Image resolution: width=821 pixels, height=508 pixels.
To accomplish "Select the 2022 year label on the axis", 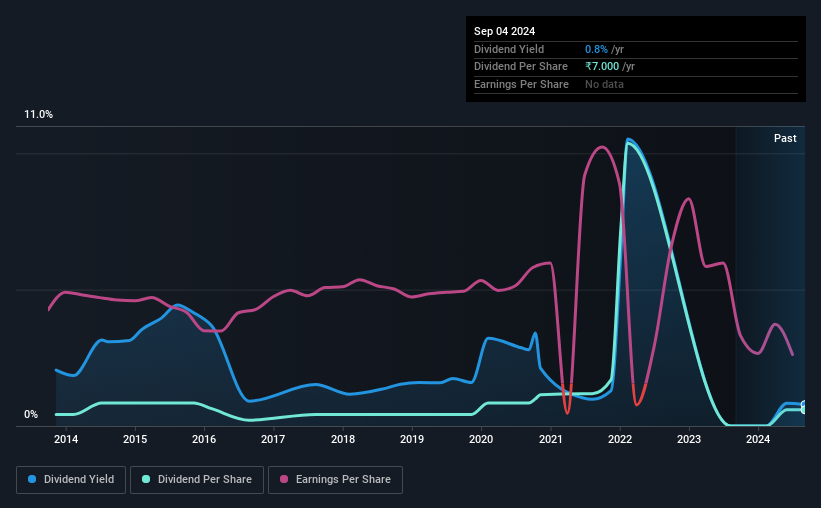I will pos(620,439).
